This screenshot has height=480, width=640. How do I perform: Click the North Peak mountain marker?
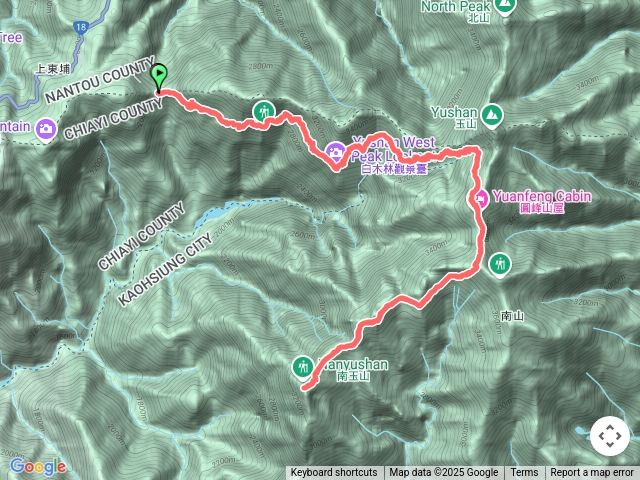point(505,6)
